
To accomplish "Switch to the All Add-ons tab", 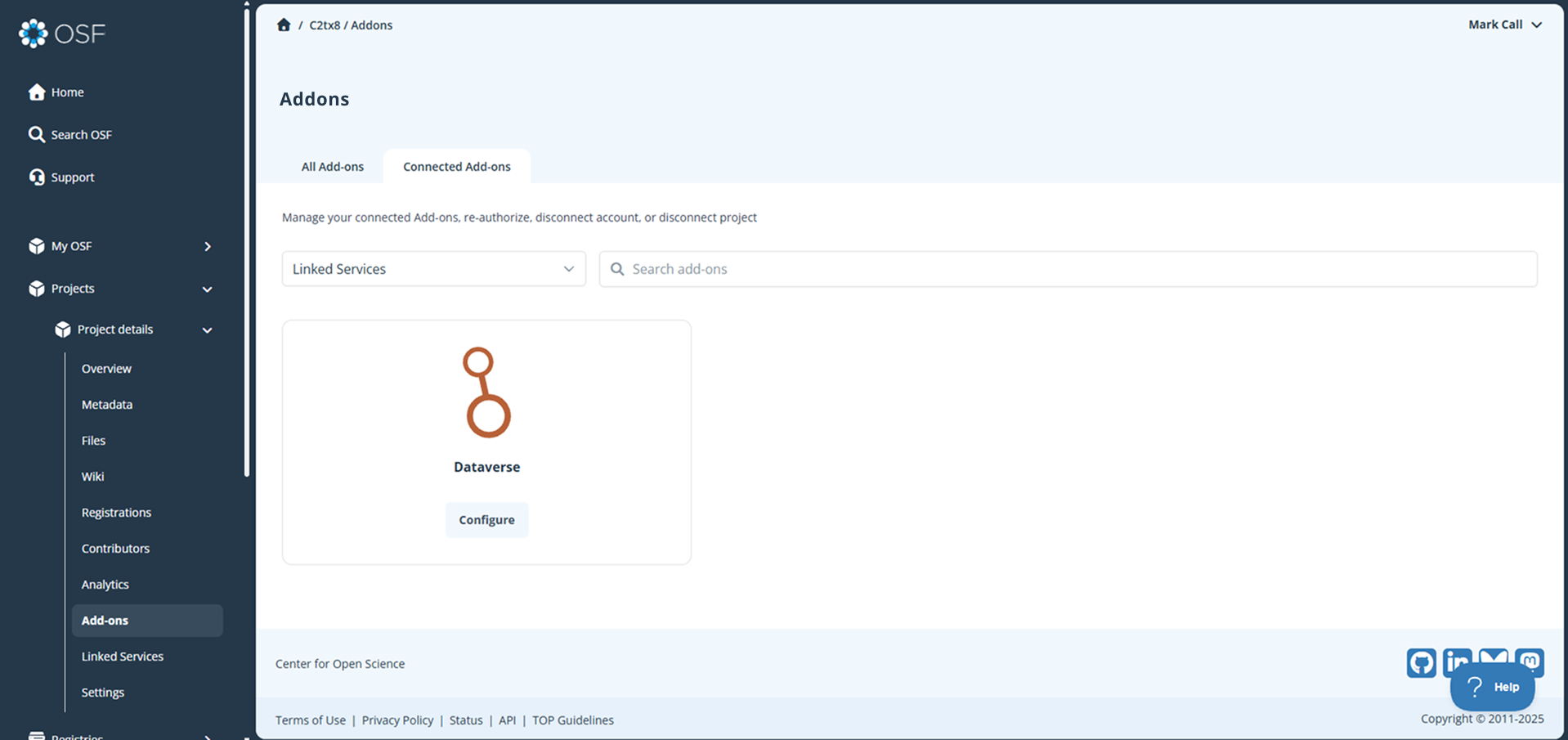I will click(333, 166).
